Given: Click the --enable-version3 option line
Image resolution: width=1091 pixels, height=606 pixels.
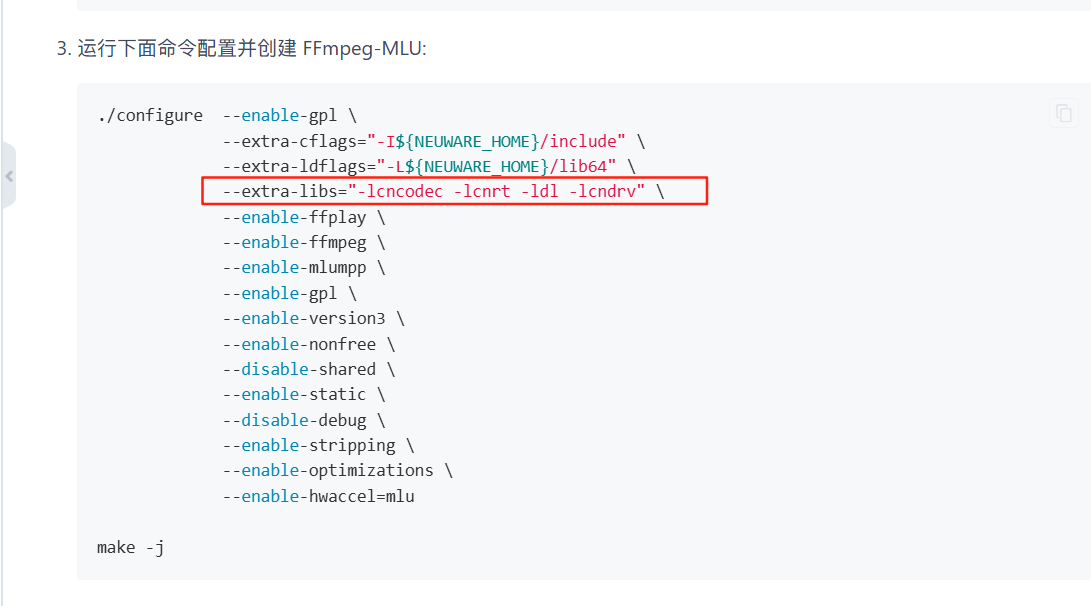Looking at the screenshot, I should (x=313, y=318).
